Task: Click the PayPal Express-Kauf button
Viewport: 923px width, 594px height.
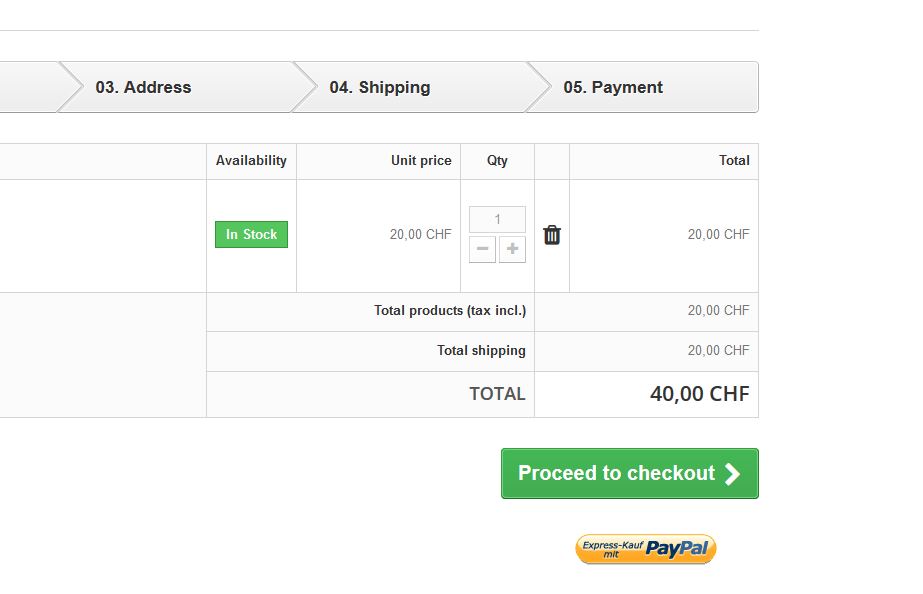Action: 646,549
